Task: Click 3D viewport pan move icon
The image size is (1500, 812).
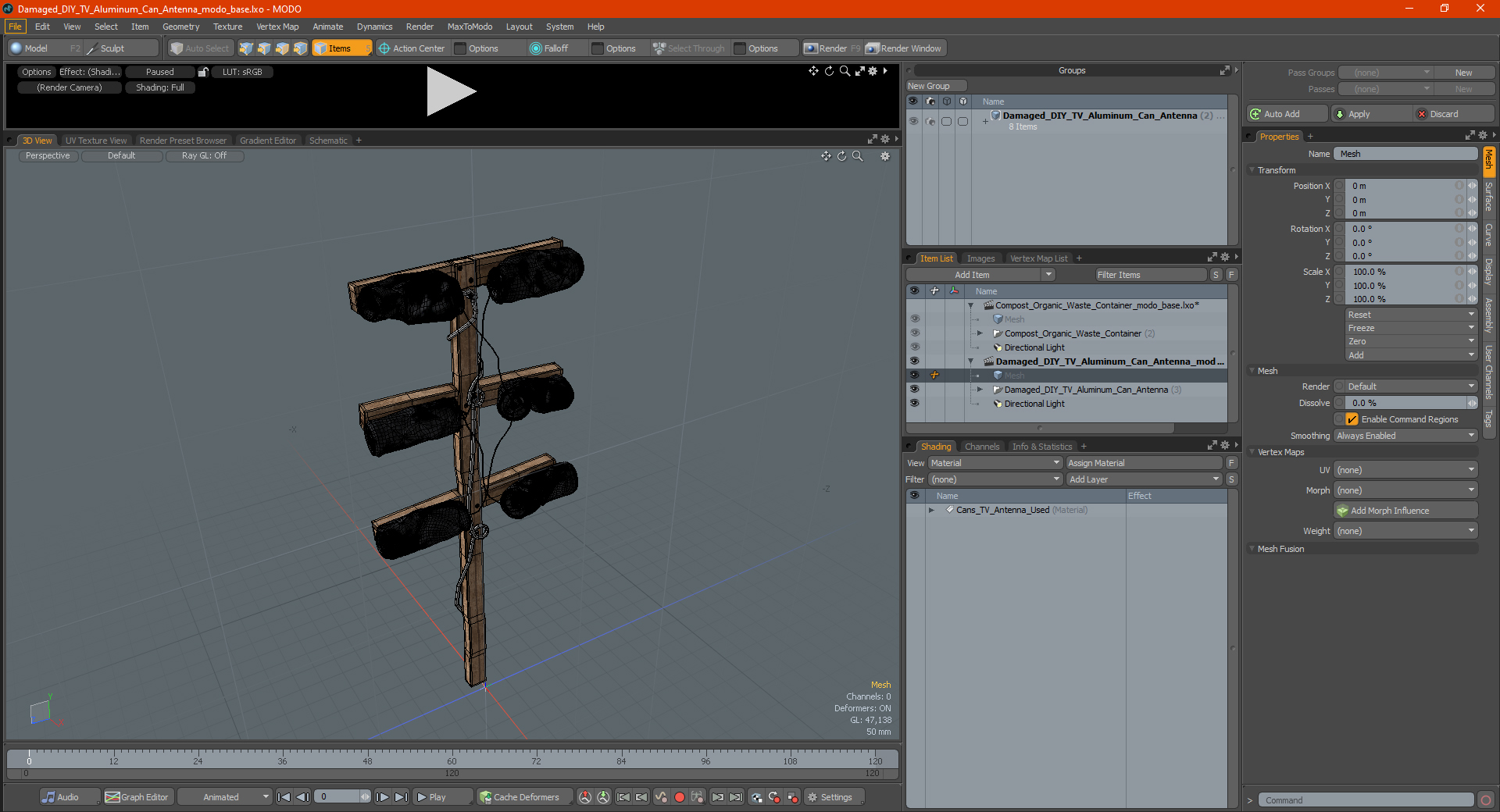Action: (826, 156)
